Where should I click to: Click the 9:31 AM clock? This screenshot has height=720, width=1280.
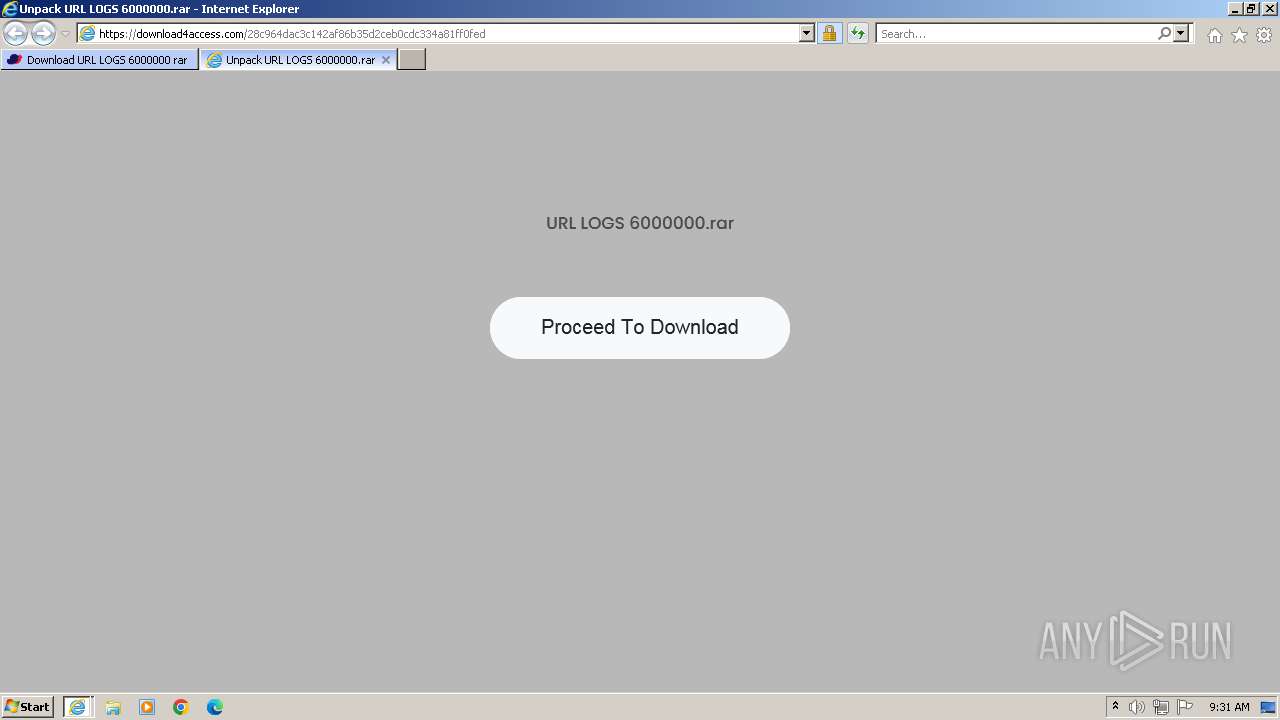point(1229,707)
